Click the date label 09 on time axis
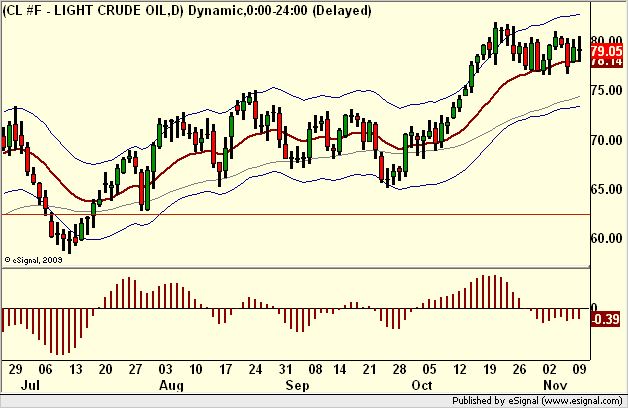Viewport: 628px width, 408px height. (x=580, y=369)
